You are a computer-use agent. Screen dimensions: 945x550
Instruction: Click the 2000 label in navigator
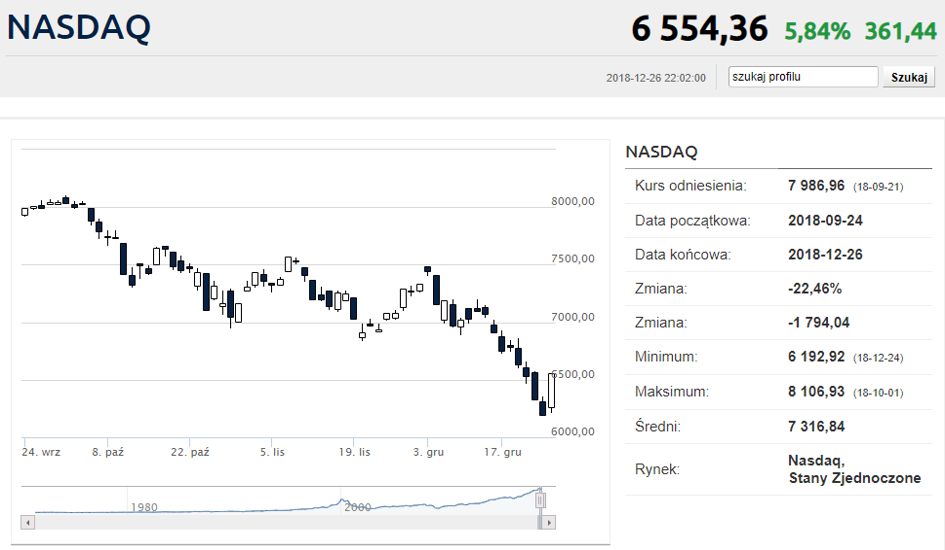[357, 507]
